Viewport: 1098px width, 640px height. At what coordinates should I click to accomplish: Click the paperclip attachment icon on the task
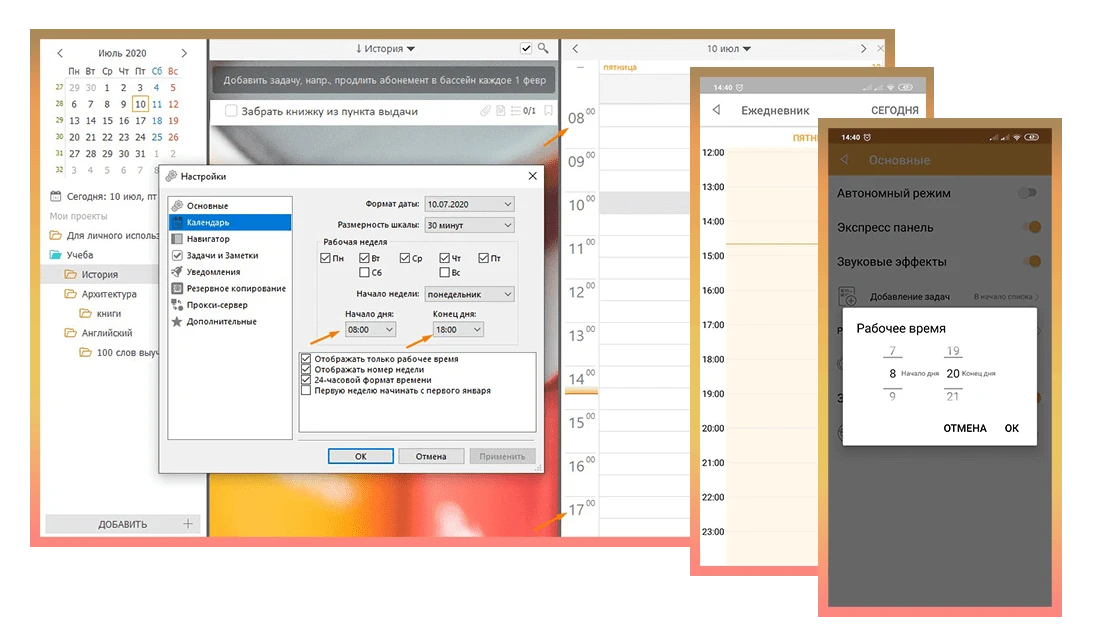486,111
